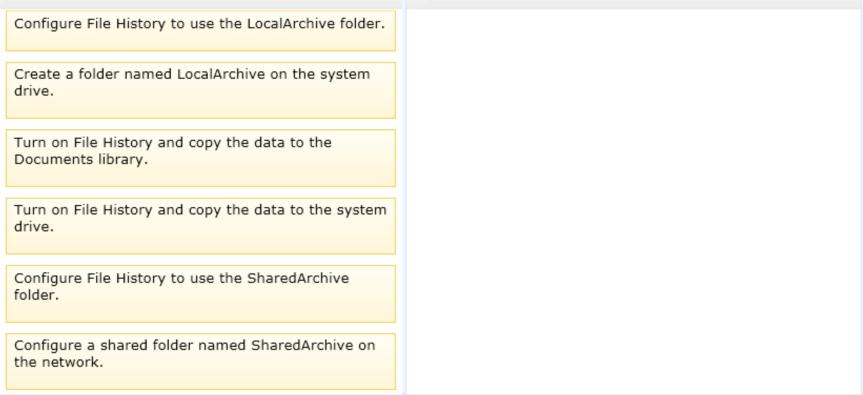Click the word "drive." in the Create folder box
Screen dimensions: 863x395
click(x=34, y=91)
